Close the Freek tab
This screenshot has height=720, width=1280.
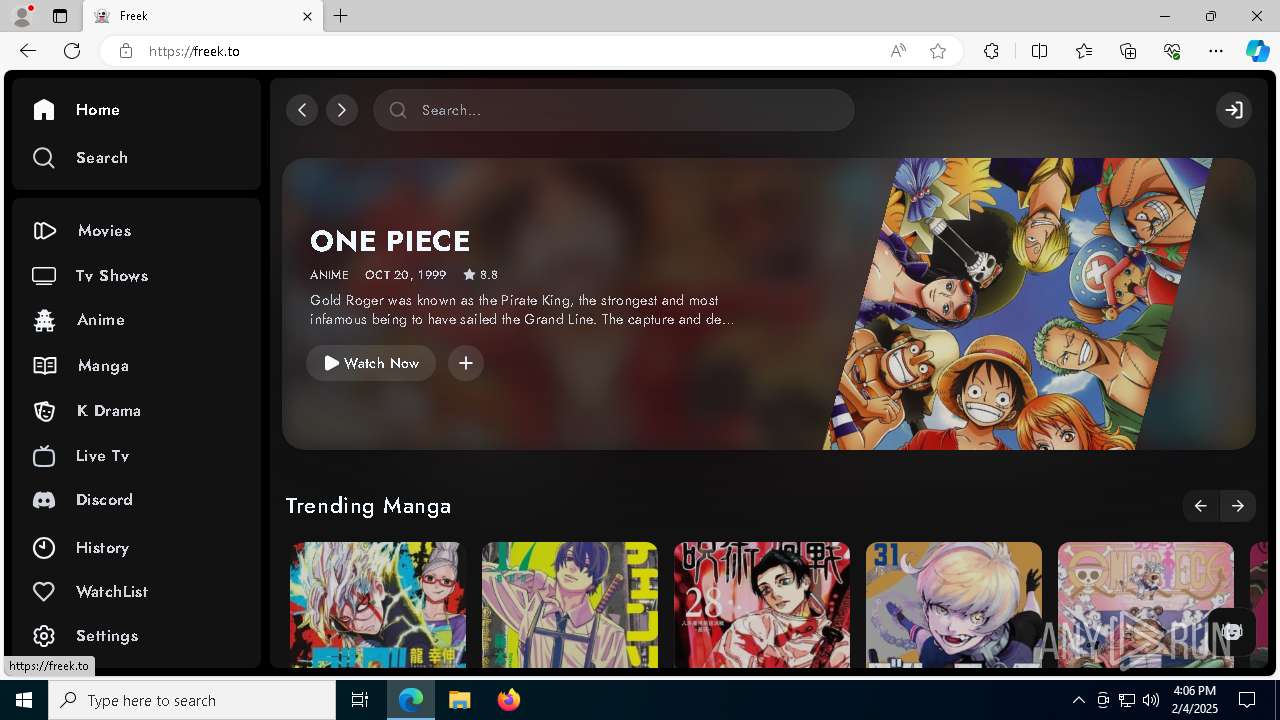tap(308, 16)
